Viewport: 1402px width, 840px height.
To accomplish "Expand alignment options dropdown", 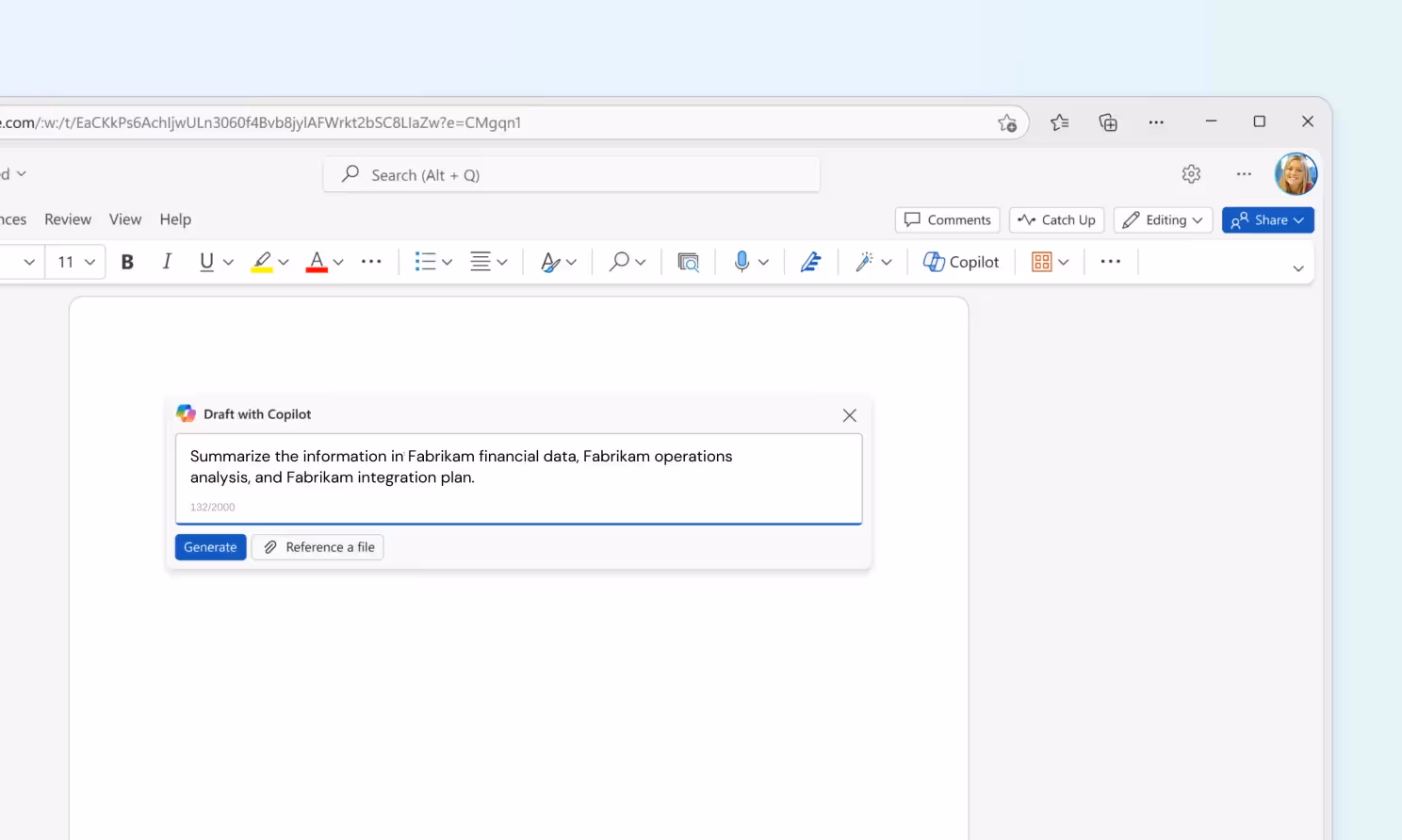I will click(502, 262).
